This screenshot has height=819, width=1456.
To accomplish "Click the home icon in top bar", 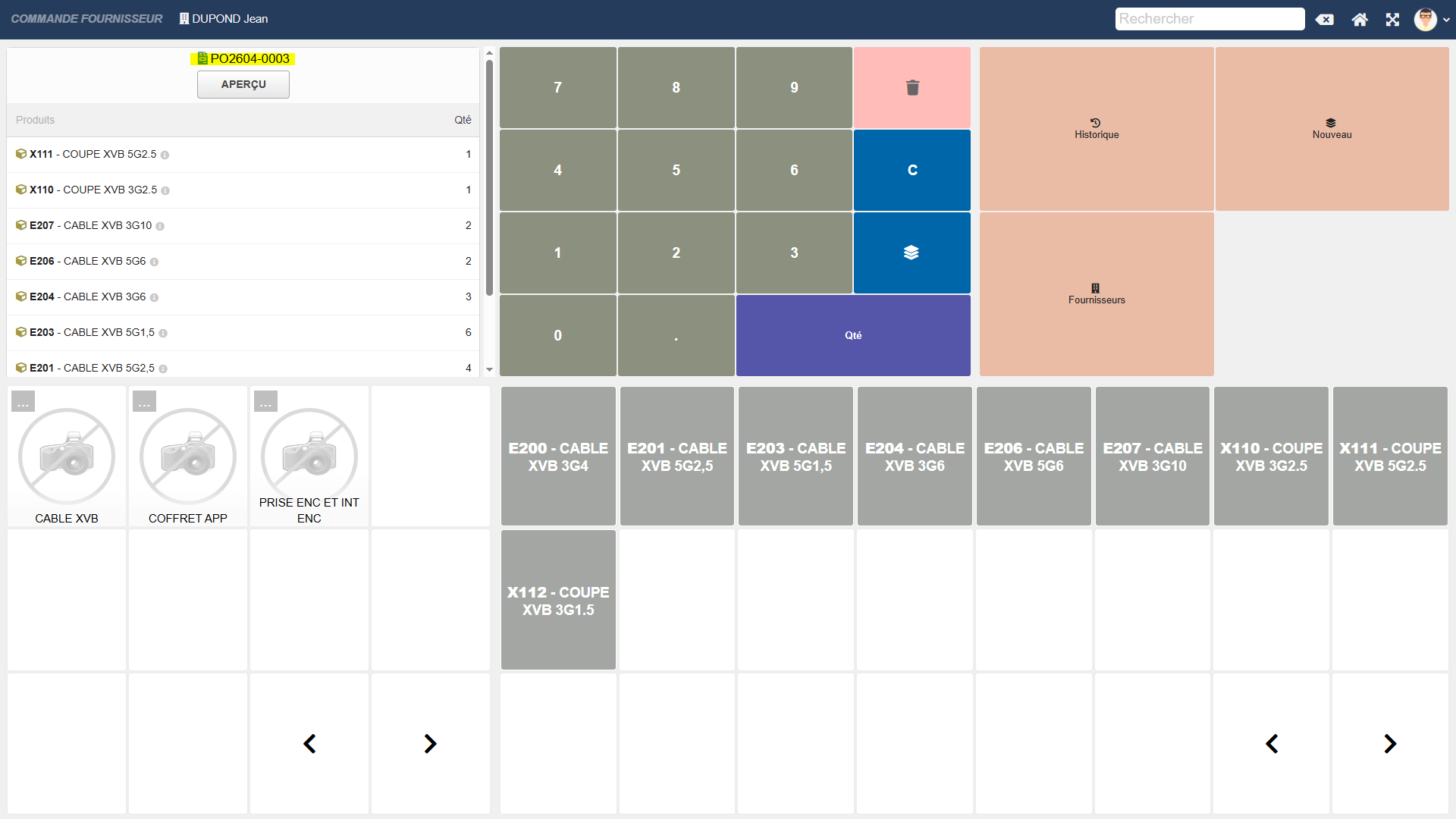I will pyautogui.click(x=1360, y=20).
